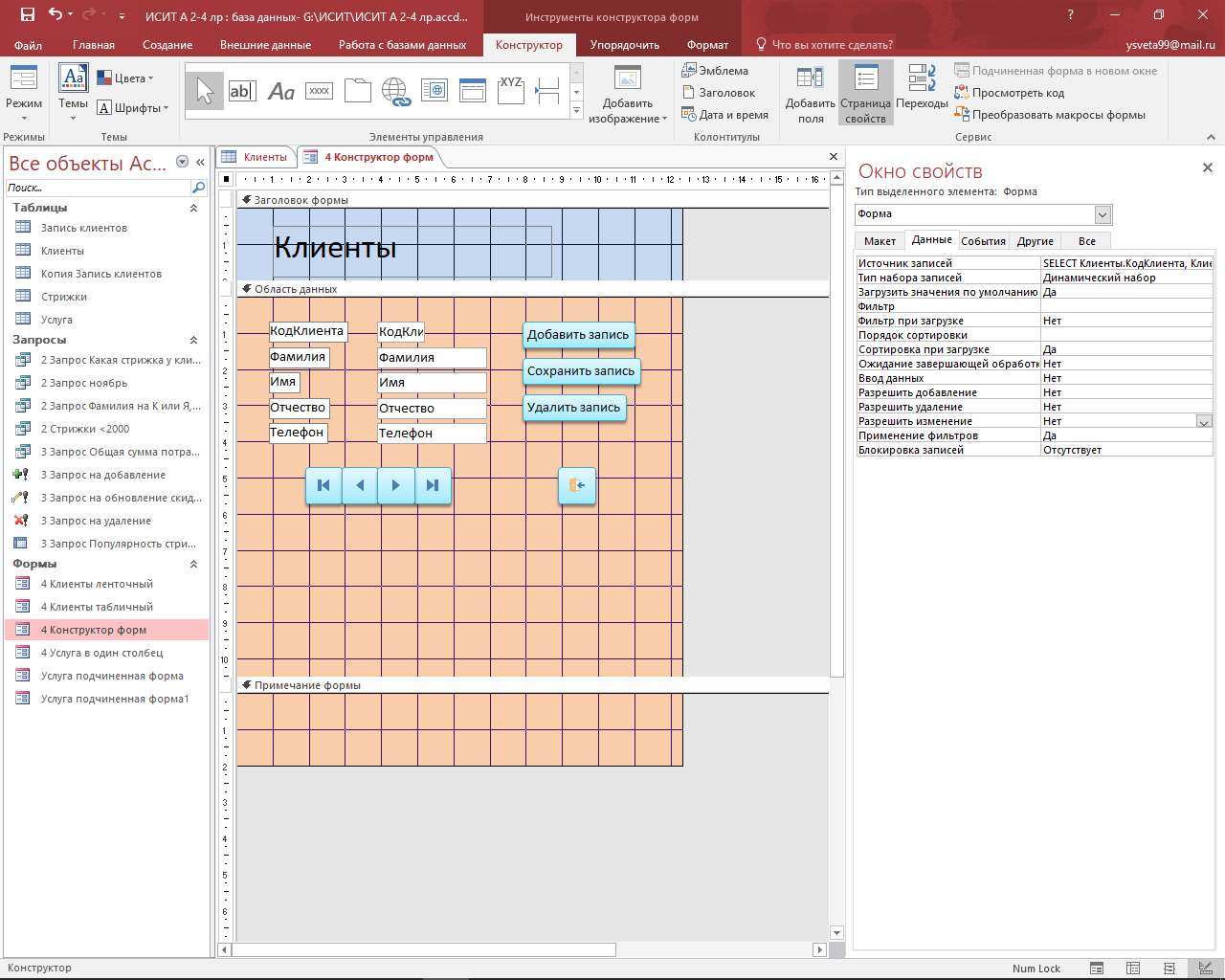Click the Добавить запись form button
The width and height of the screenshot is (1225, 980).
coord(578,335)
